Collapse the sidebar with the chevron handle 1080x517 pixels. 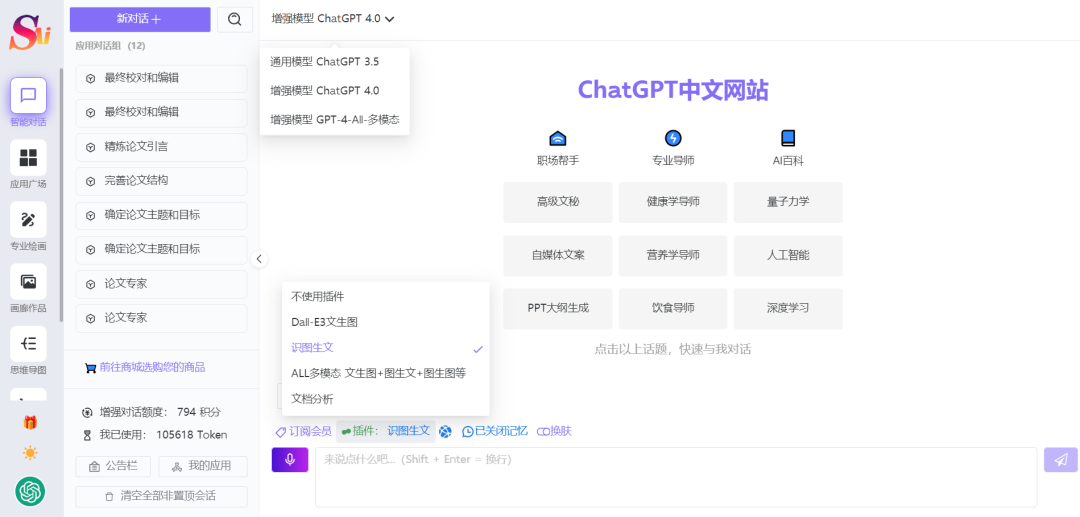259,259
